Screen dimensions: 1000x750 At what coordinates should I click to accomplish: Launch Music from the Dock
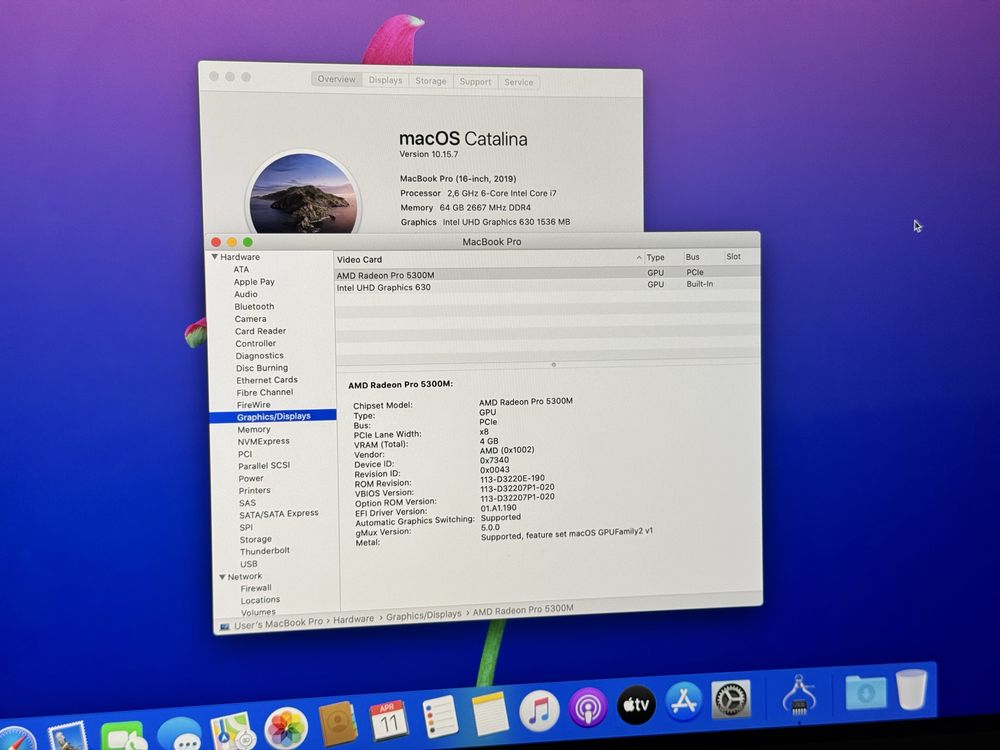540,710
